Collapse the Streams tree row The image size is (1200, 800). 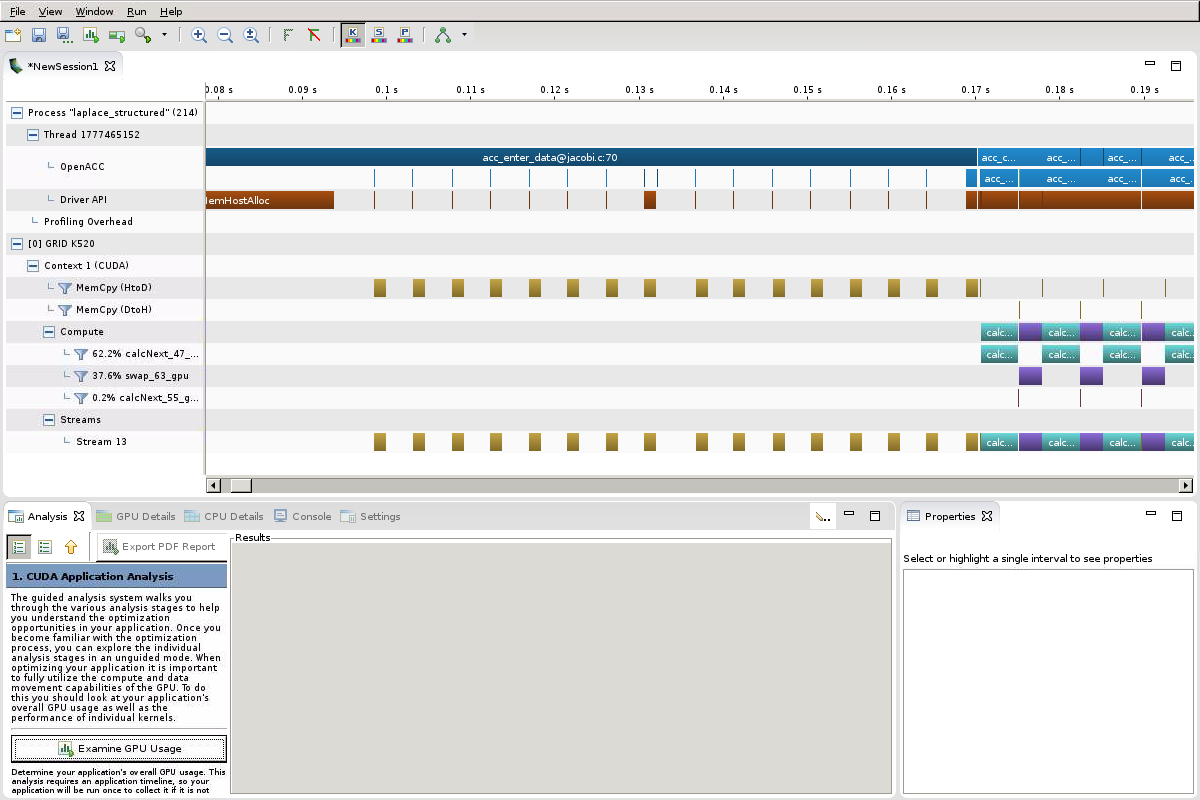pyautogui.click(x=49, y=420)
